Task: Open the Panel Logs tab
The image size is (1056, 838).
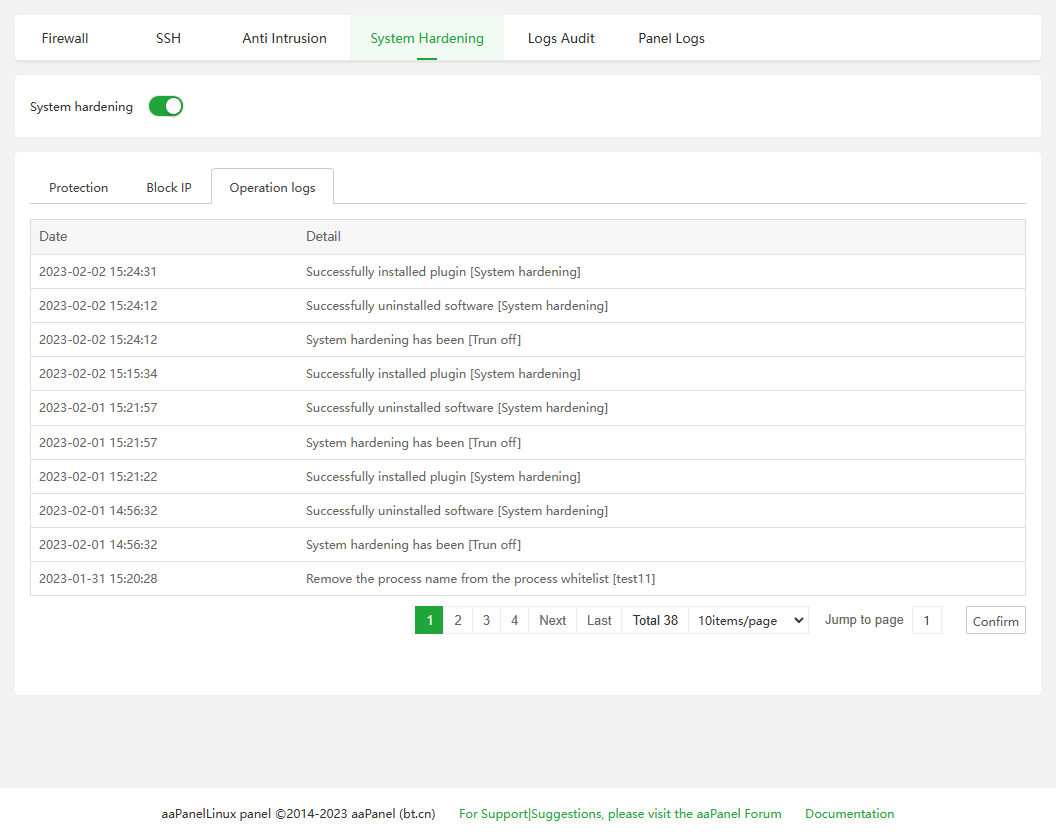Action: (671, 38)
